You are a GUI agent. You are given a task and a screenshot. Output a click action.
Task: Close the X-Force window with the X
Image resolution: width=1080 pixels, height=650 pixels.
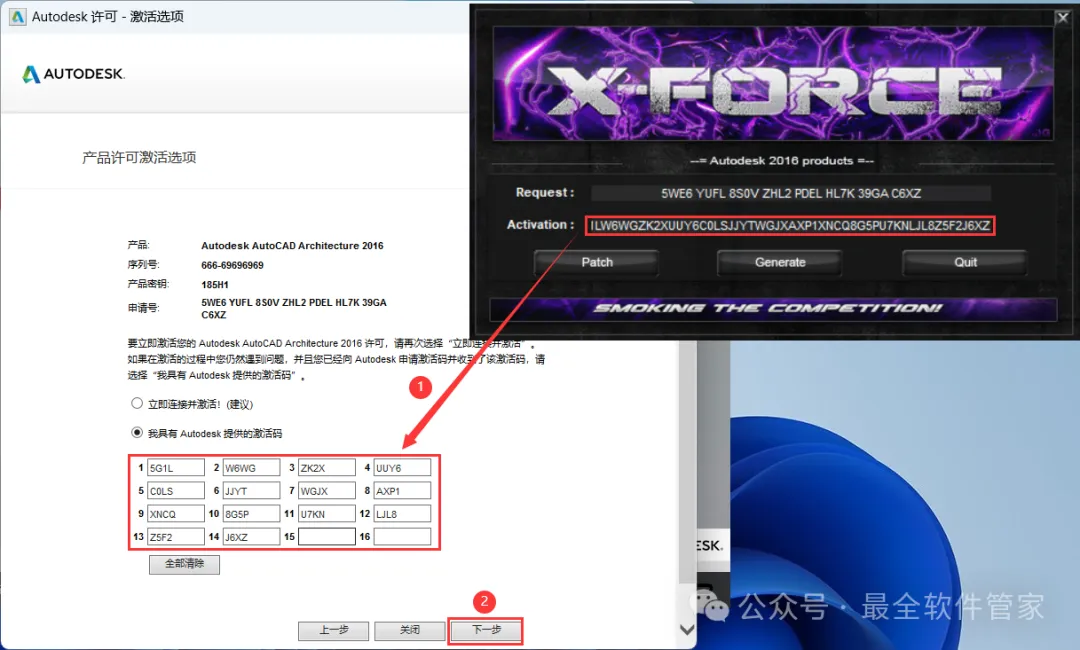click(1063, 18)
